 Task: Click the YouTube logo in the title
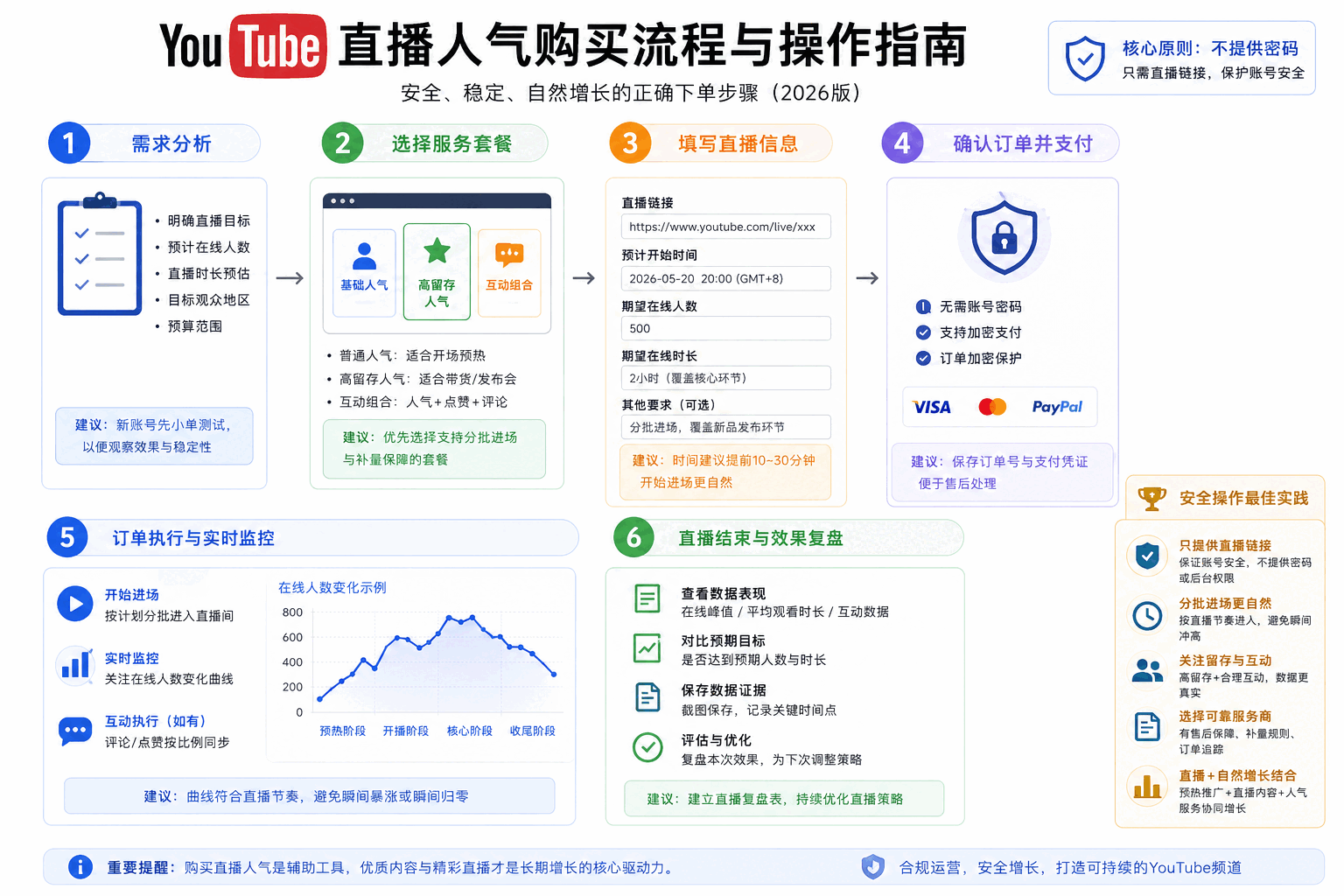[x=243, y=45]
